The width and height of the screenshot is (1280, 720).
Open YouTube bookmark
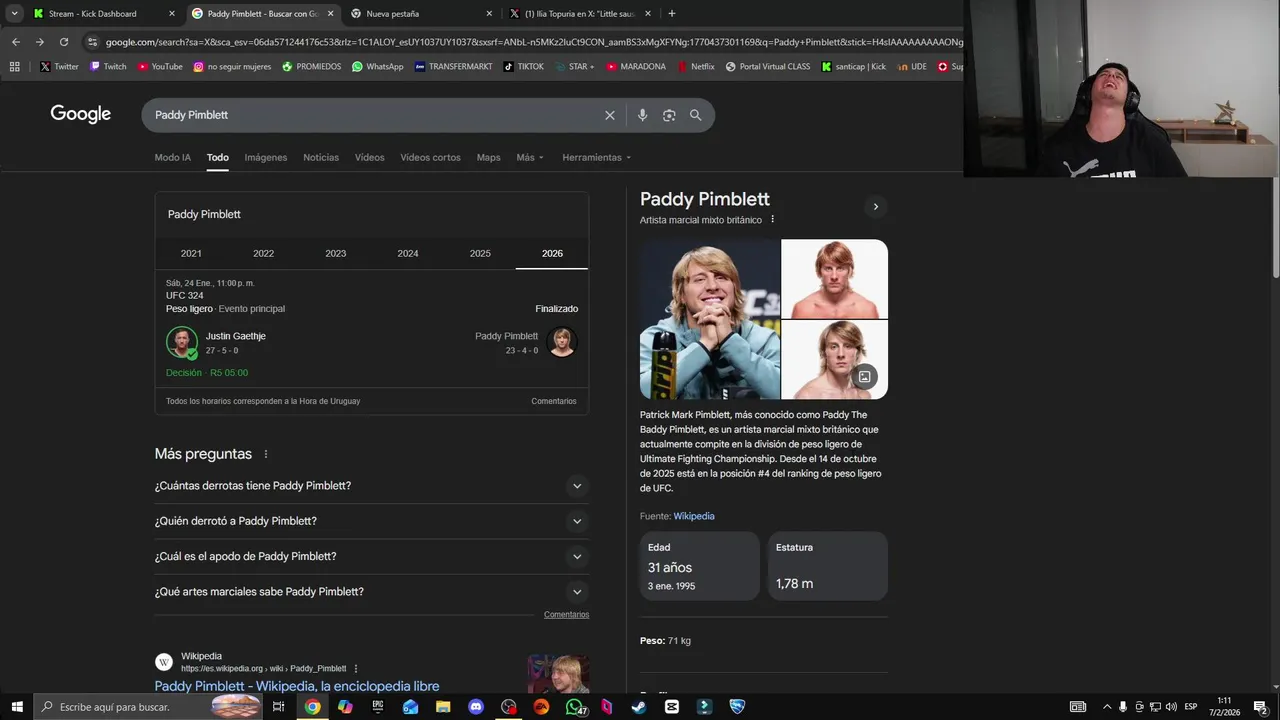(160, 67)
